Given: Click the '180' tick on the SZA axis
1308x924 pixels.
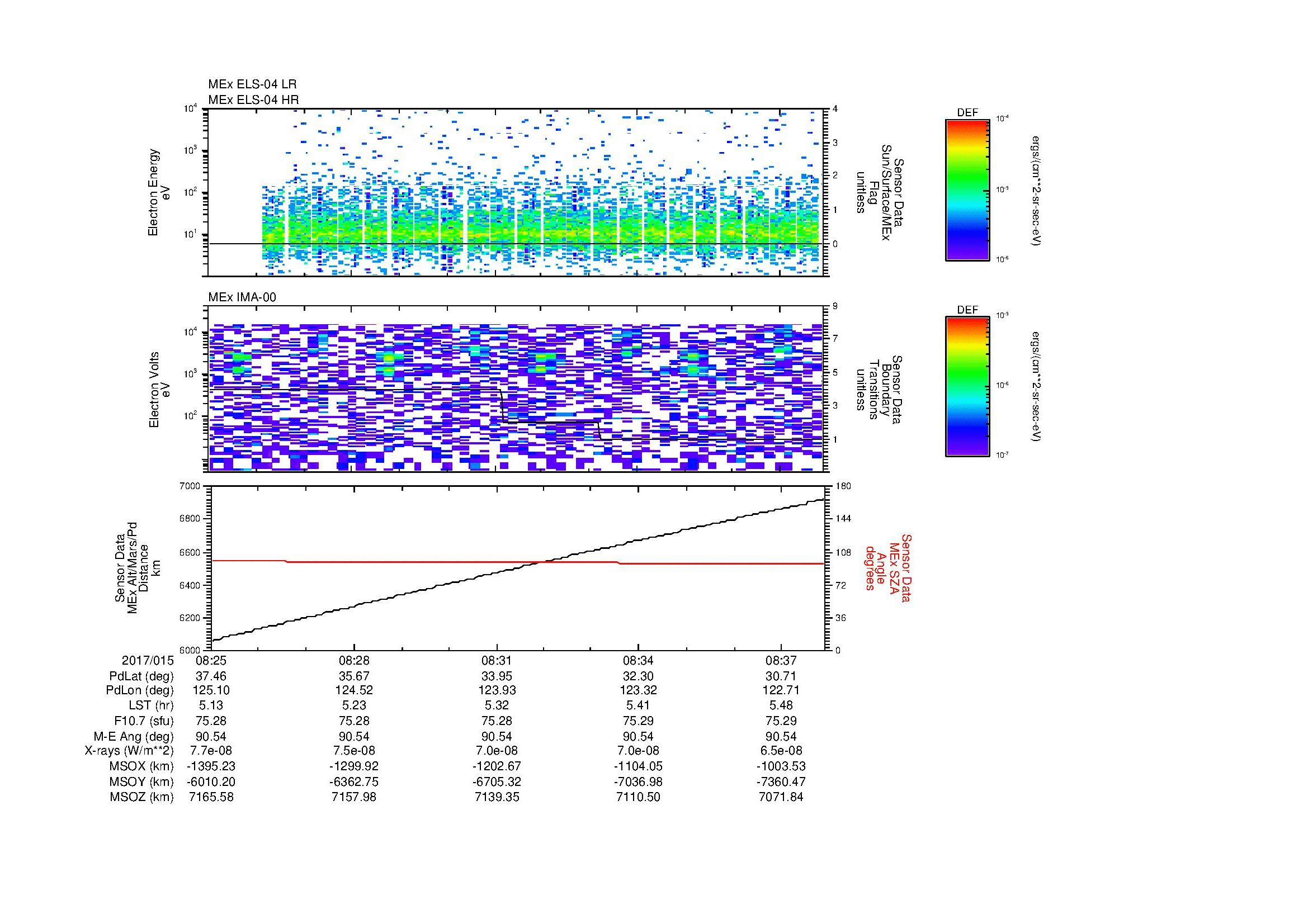Looking at the screenshot, I should [842, 486].
